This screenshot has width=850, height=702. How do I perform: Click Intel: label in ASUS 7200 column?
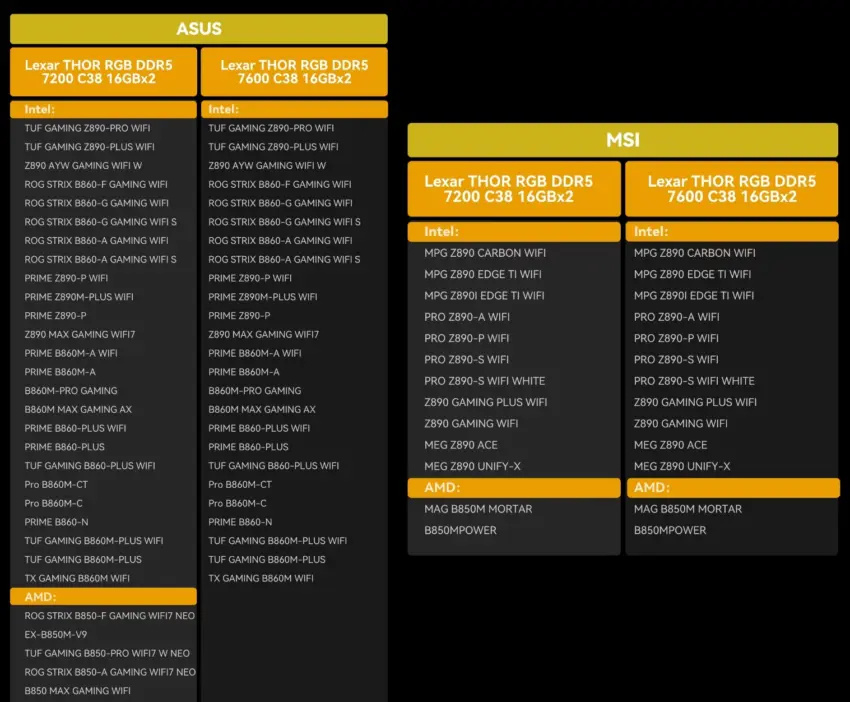(40, 110)
